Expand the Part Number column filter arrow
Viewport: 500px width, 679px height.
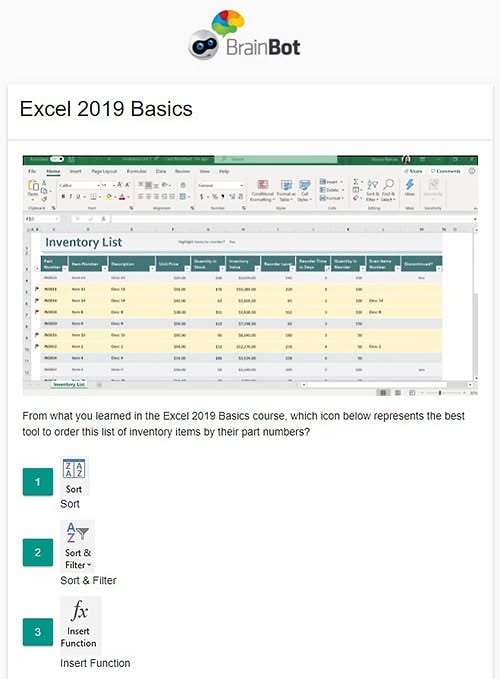click(65, 269)
